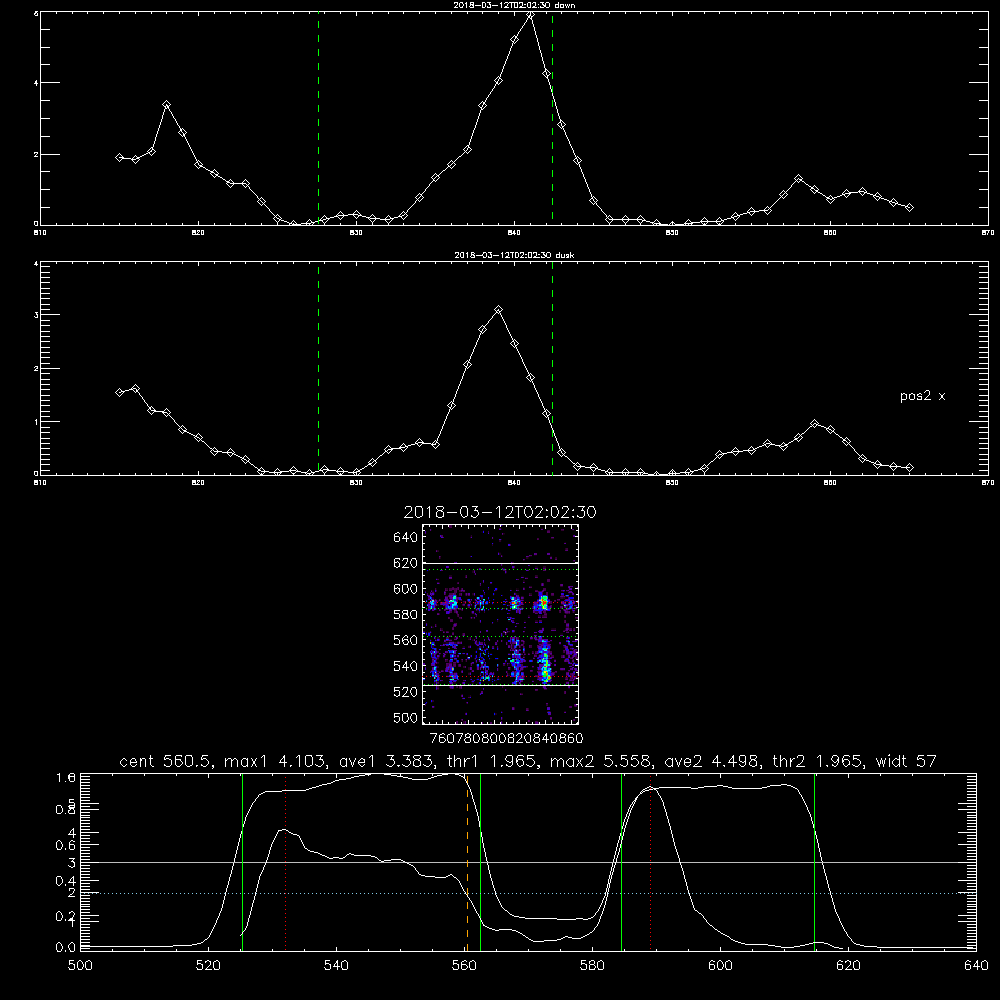The image size is (1000, 1000).
Task: Click the spectral image thumbnail in the center
Action: (x=500, y=624)
